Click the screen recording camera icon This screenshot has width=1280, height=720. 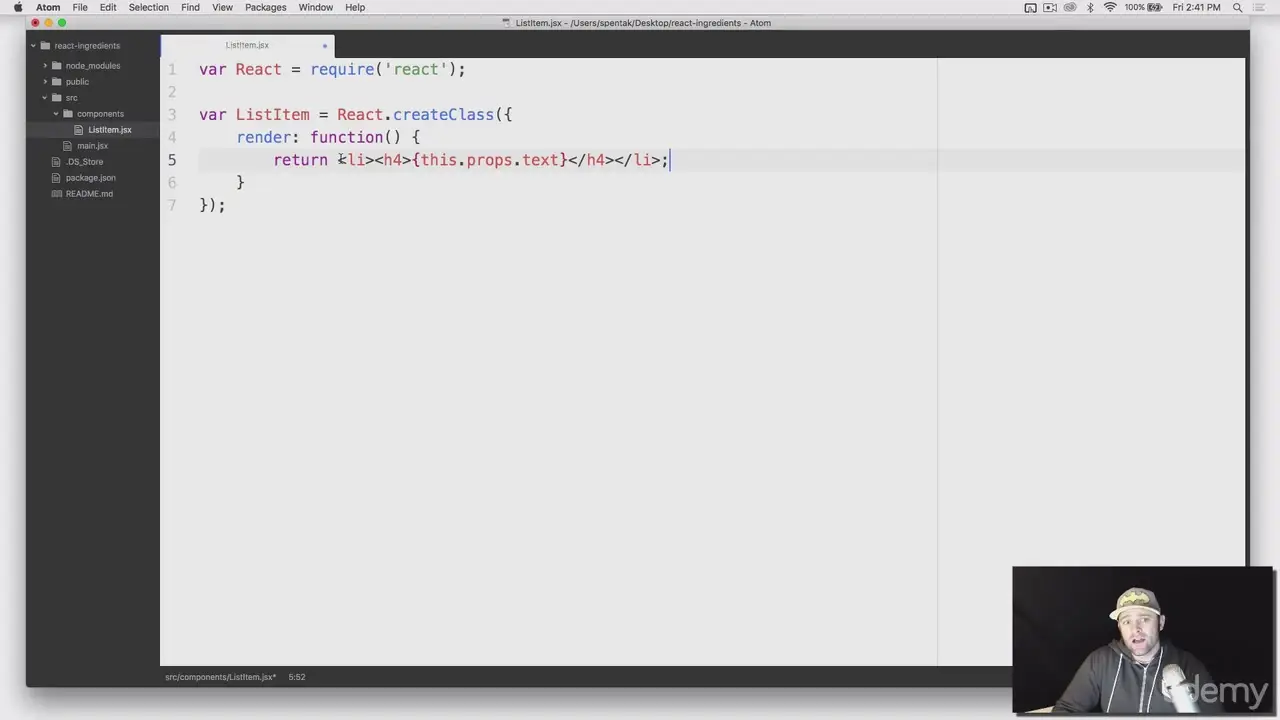1050,7
